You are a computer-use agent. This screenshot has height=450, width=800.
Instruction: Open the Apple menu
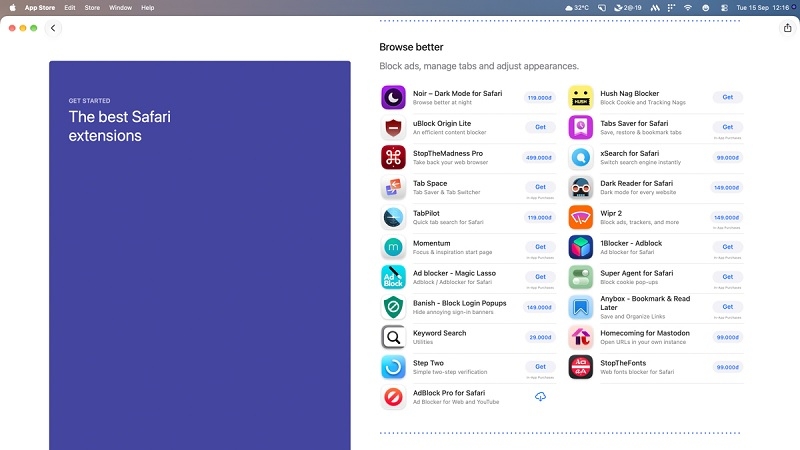pyautogui.click(x=12, y=8)
